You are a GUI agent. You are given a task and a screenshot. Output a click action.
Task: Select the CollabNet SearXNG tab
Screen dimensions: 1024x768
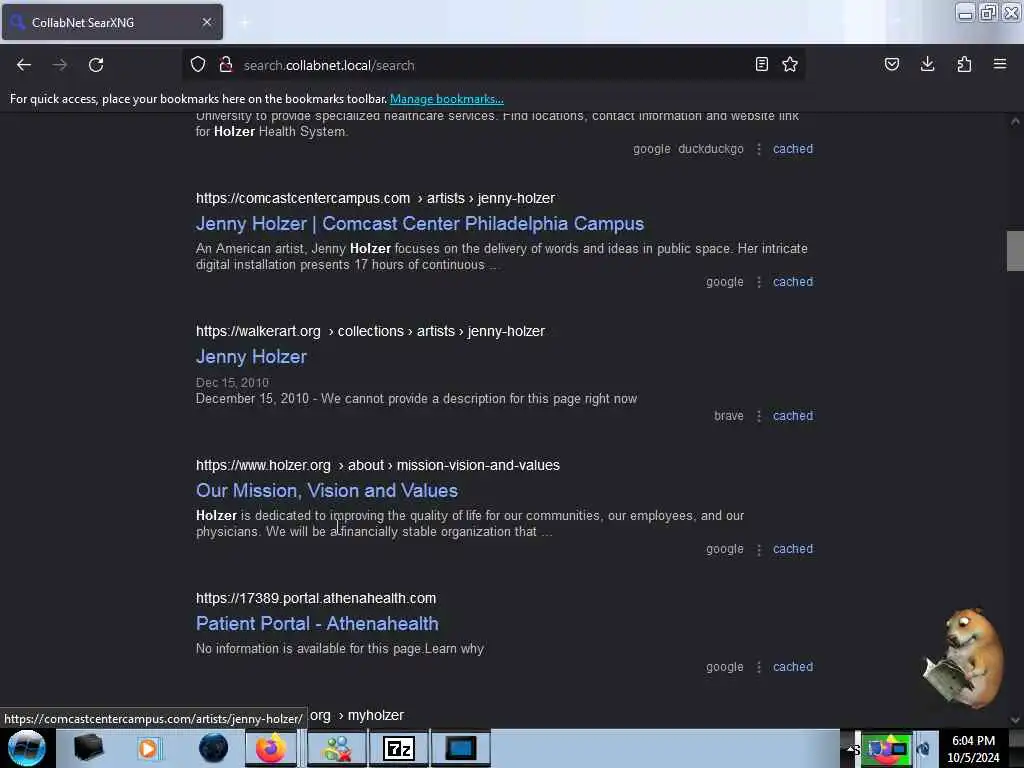click(x=112, y=22)
